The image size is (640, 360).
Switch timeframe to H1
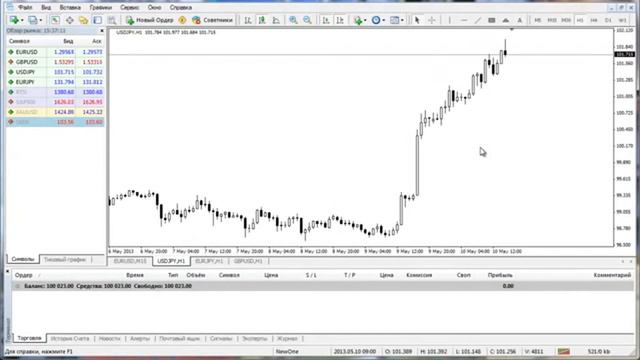point(580,20)
